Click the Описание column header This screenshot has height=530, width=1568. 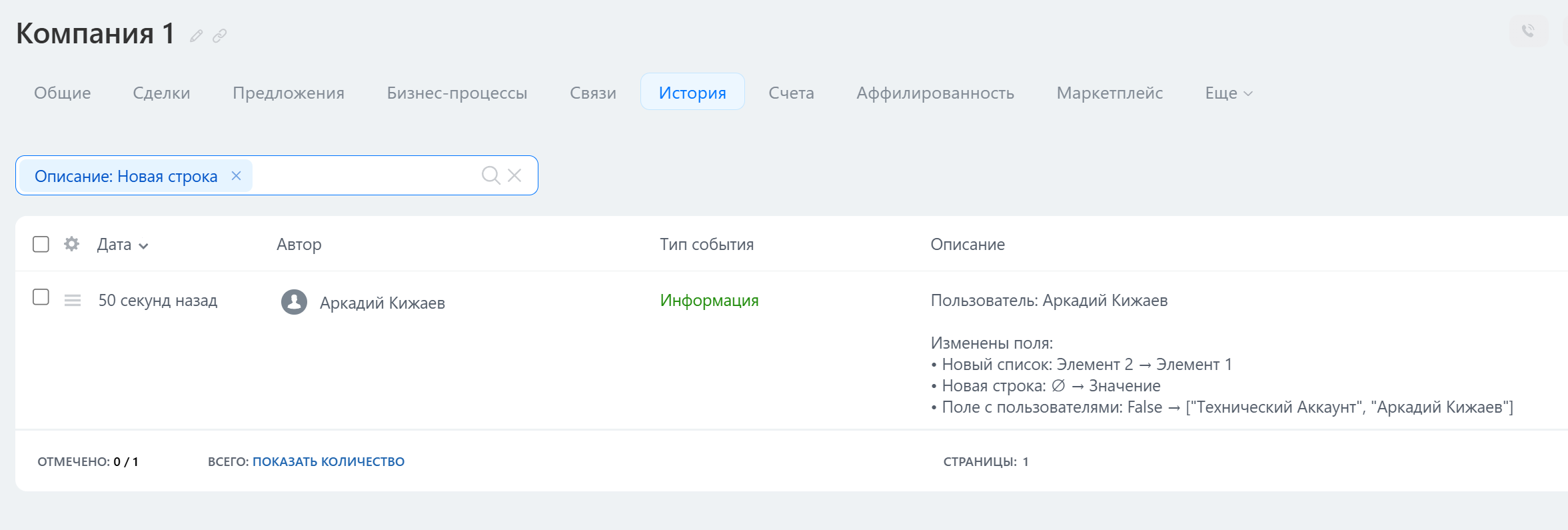pos(967,245)
